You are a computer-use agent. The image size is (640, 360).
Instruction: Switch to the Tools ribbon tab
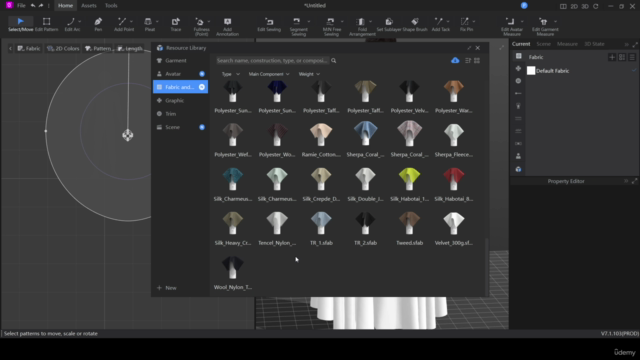click(x=111, y=6)
